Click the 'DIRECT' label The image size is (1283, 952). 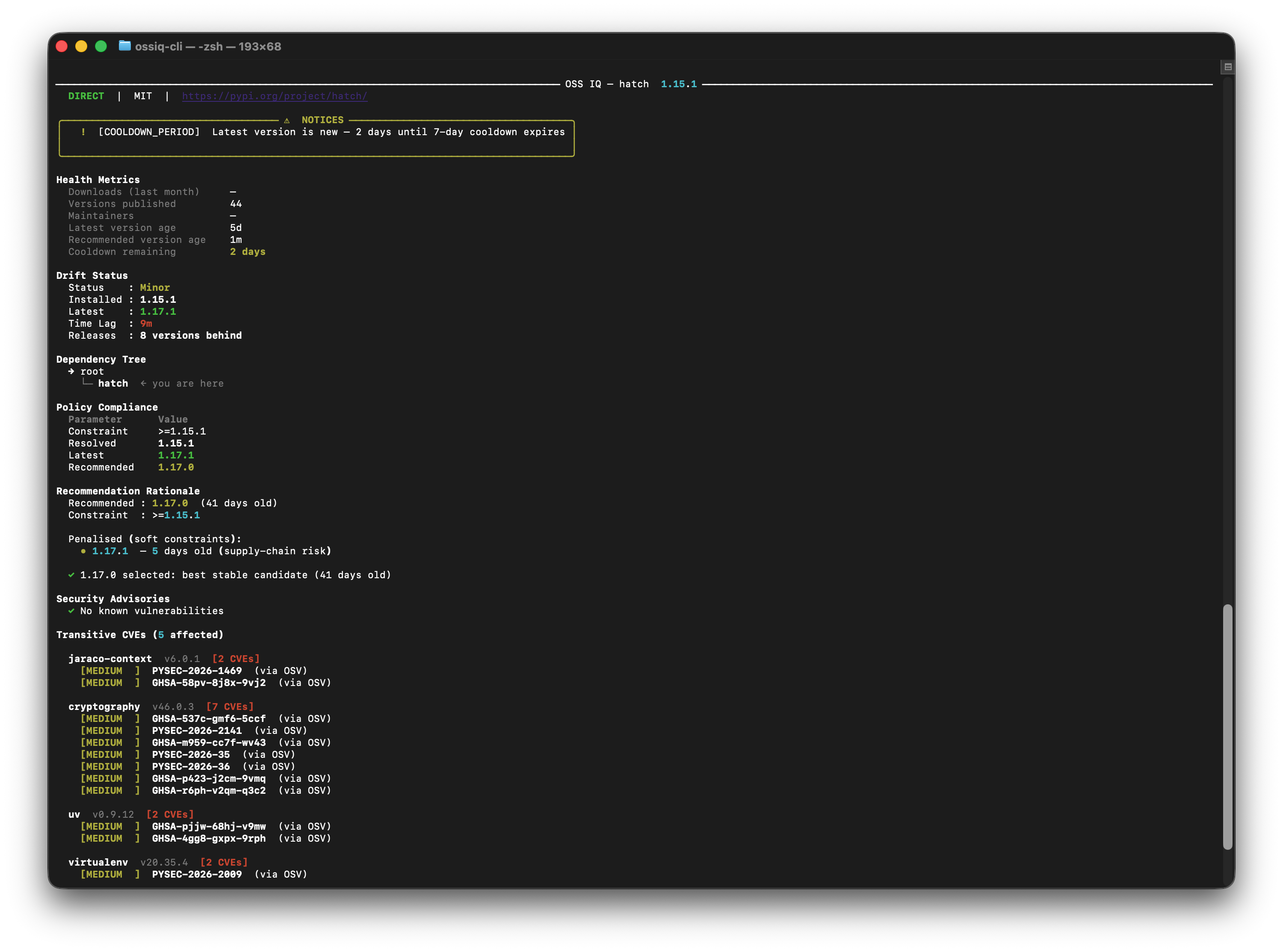86,96
